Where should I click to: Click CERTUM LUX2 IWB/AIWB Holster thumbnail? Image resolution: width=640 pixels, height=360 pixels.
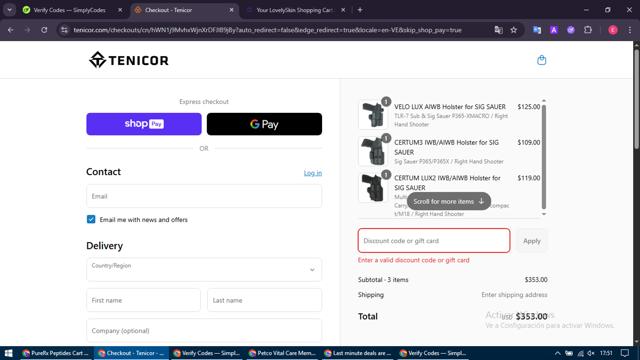tap(373, 187)
